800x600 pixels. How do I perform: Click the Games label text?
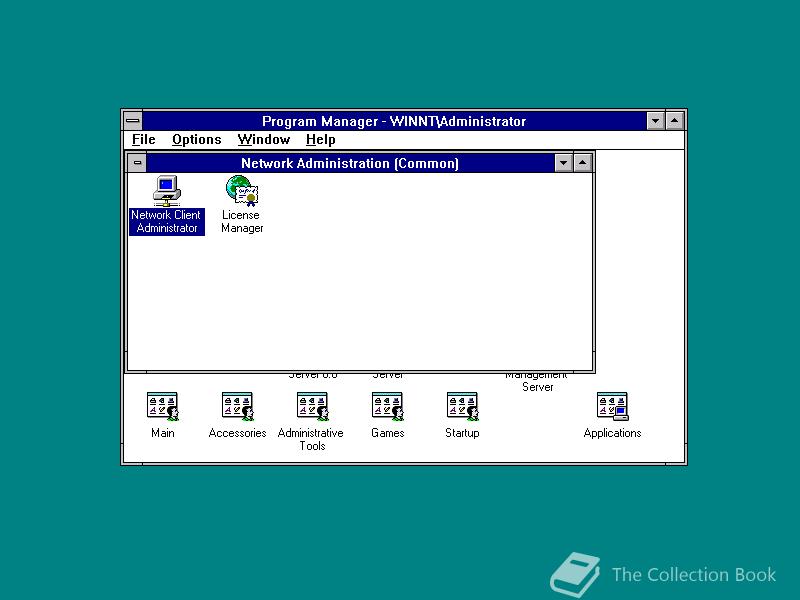pos(388,433)
